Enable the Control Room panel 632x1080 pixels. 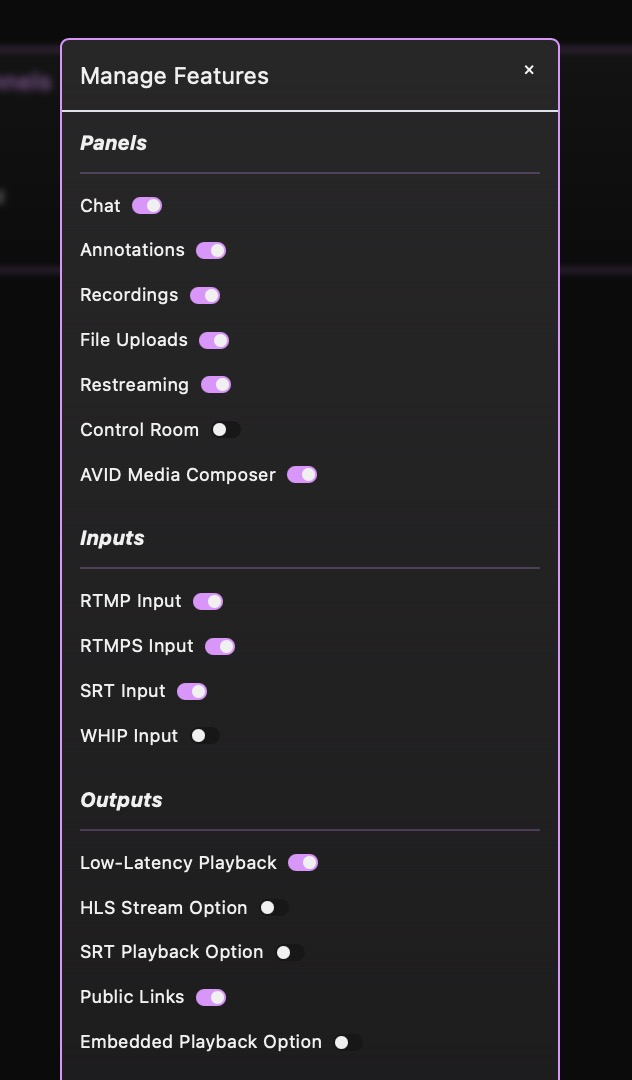point(226,430)
